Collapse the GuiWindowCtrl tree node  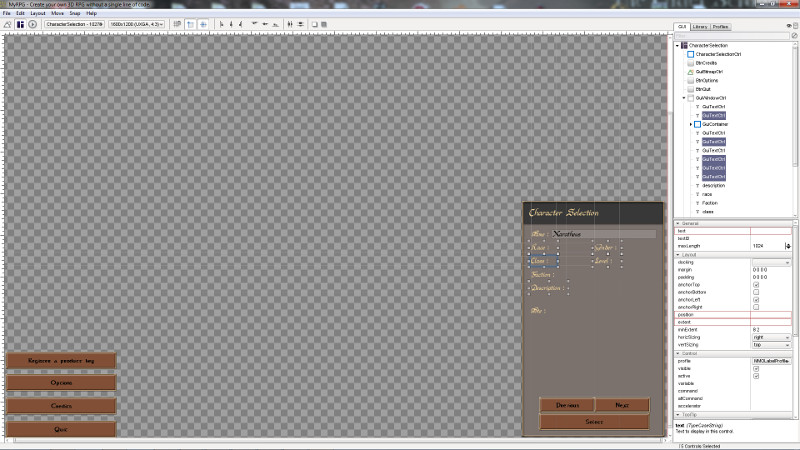pyautogui.click(x=684, y=98)
